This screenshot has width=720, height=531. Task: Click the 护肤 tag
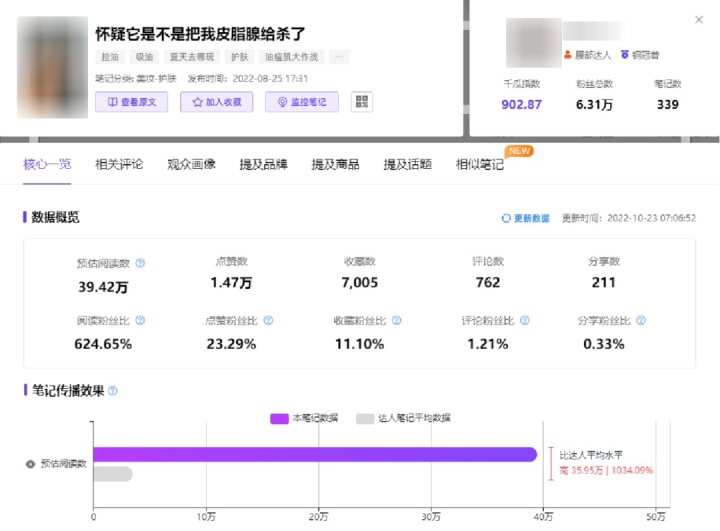coord(239,57)
